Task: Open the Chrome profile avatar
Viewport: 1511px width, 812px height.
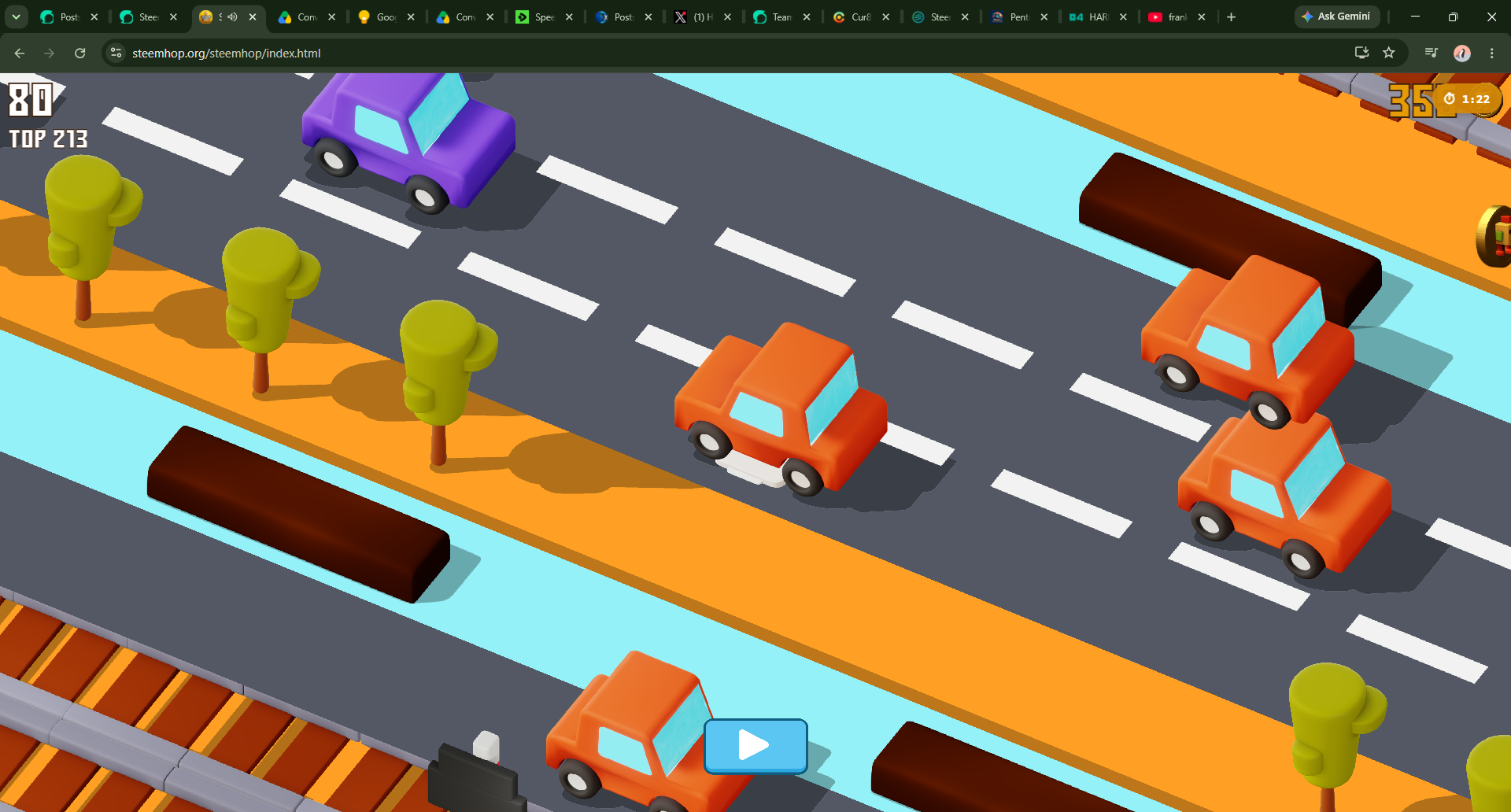Action: tap(1462, 53)
